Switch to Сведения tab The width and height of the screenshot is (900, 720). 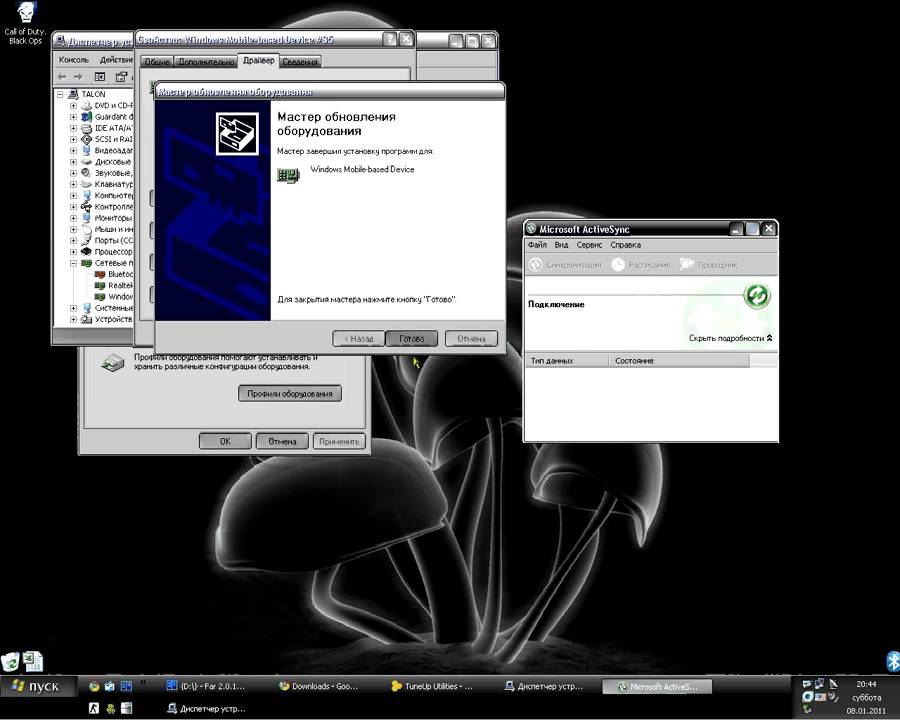(300, 62)
